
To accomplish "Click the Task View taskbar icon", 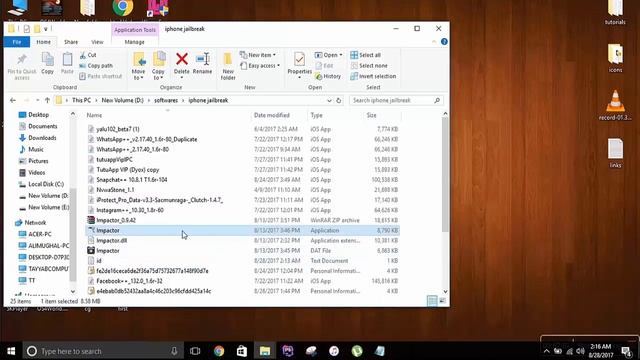I will click(x=195, y=351).
